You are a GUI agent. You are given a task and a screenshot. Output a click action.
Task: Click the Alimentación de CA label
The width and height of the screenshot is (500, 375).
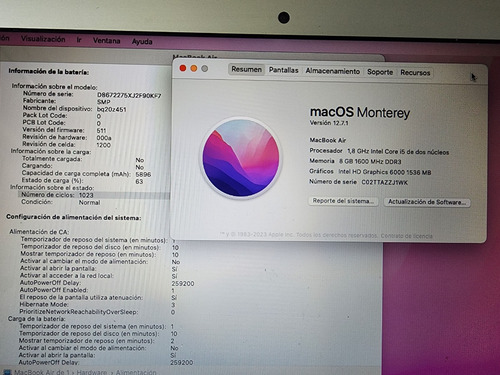pos(39,232)
